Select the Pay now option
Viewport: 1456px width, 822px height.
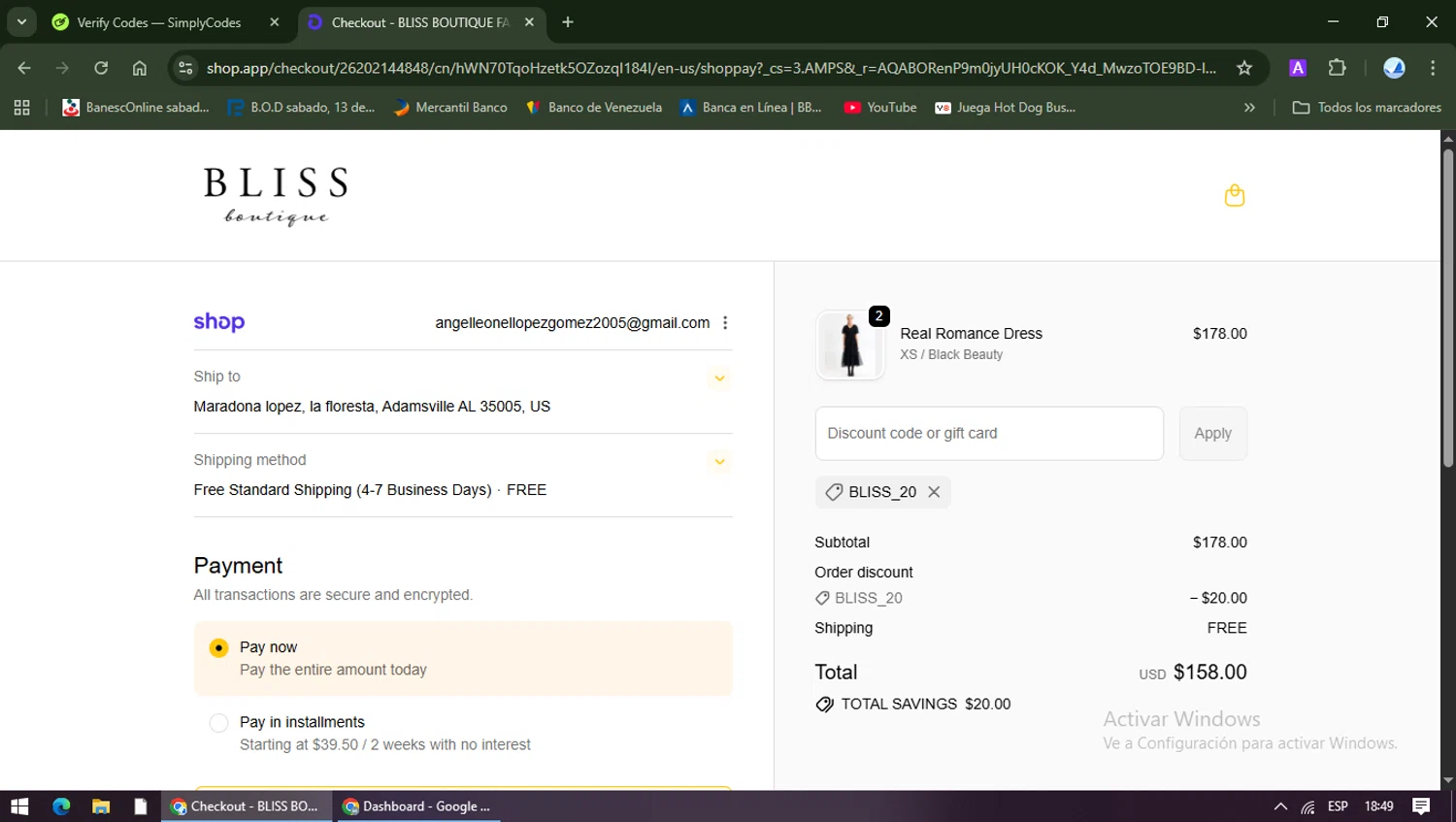click(x=219, y=647)
